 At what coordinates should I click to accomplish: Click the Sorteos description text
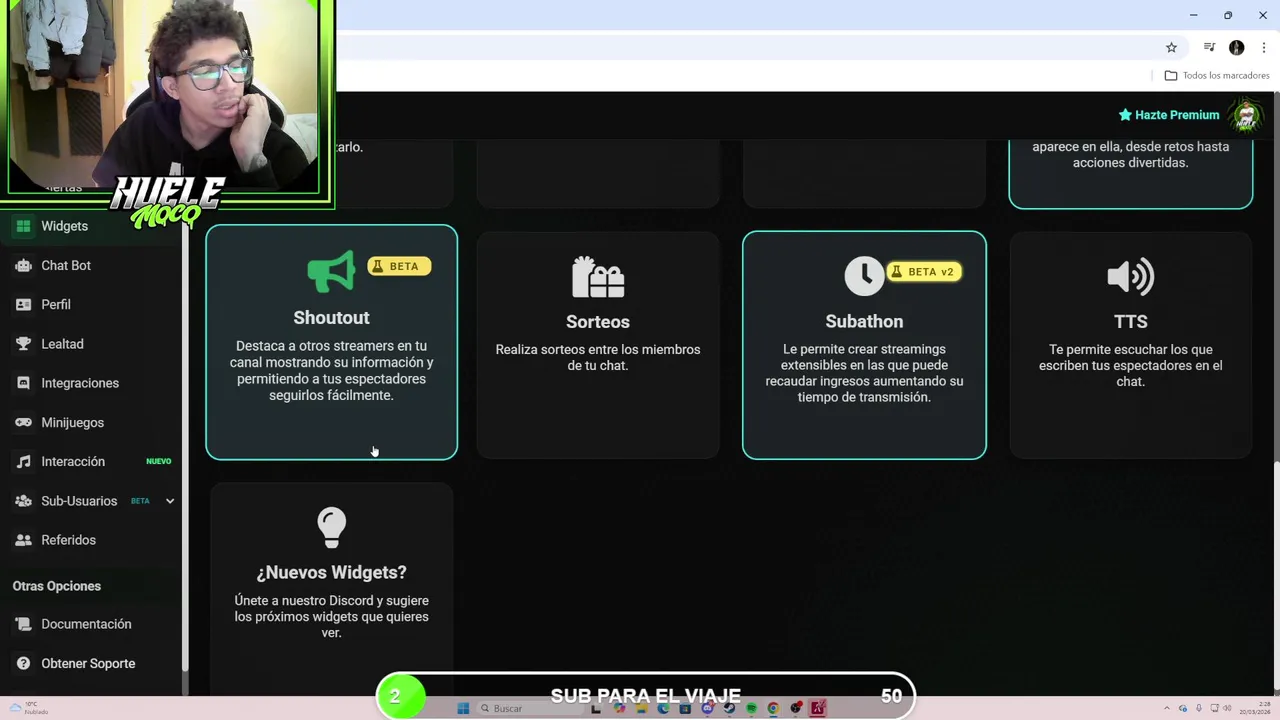click(x=598, y=357)
